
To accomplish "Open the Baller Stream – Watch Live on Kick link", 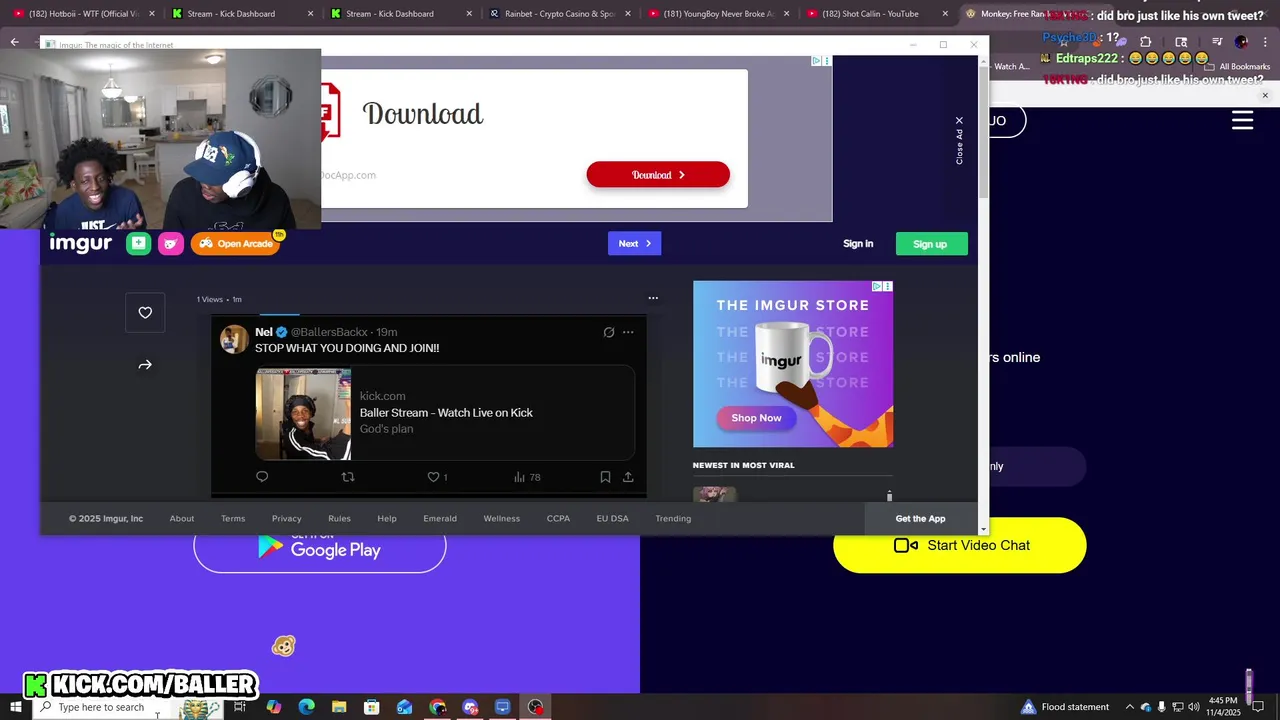I will point(446,412).
